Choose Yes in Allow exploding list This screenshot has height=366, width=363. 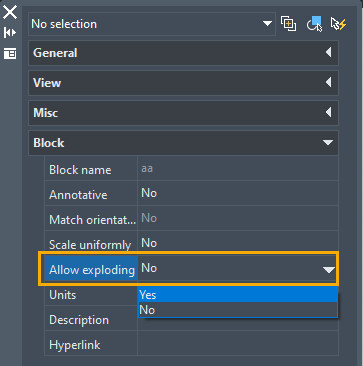(238, 295)
